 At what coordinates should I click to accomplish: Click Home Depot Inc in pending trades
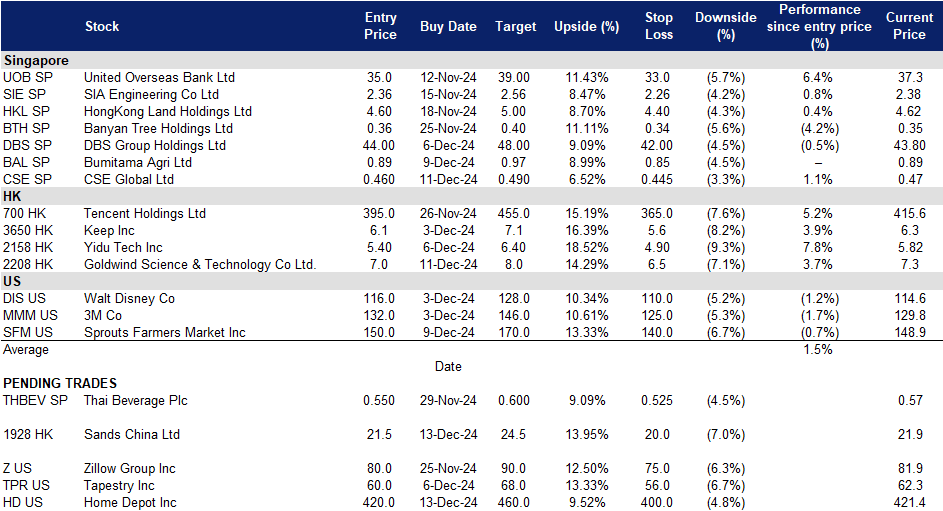[130, 502]
